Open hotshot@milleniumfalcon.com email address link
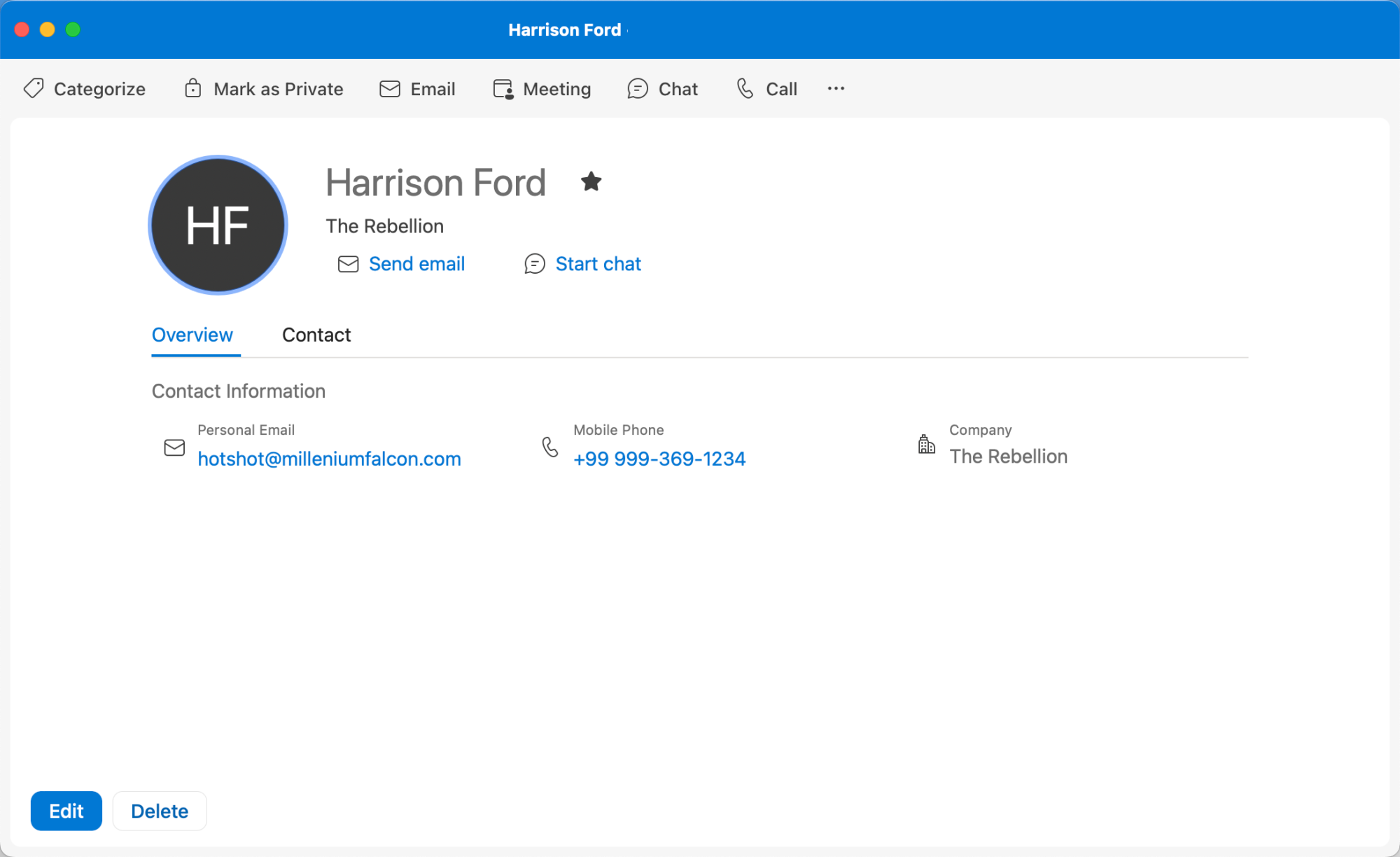This screenshot has height=857, width=1400. coord(329,459)
